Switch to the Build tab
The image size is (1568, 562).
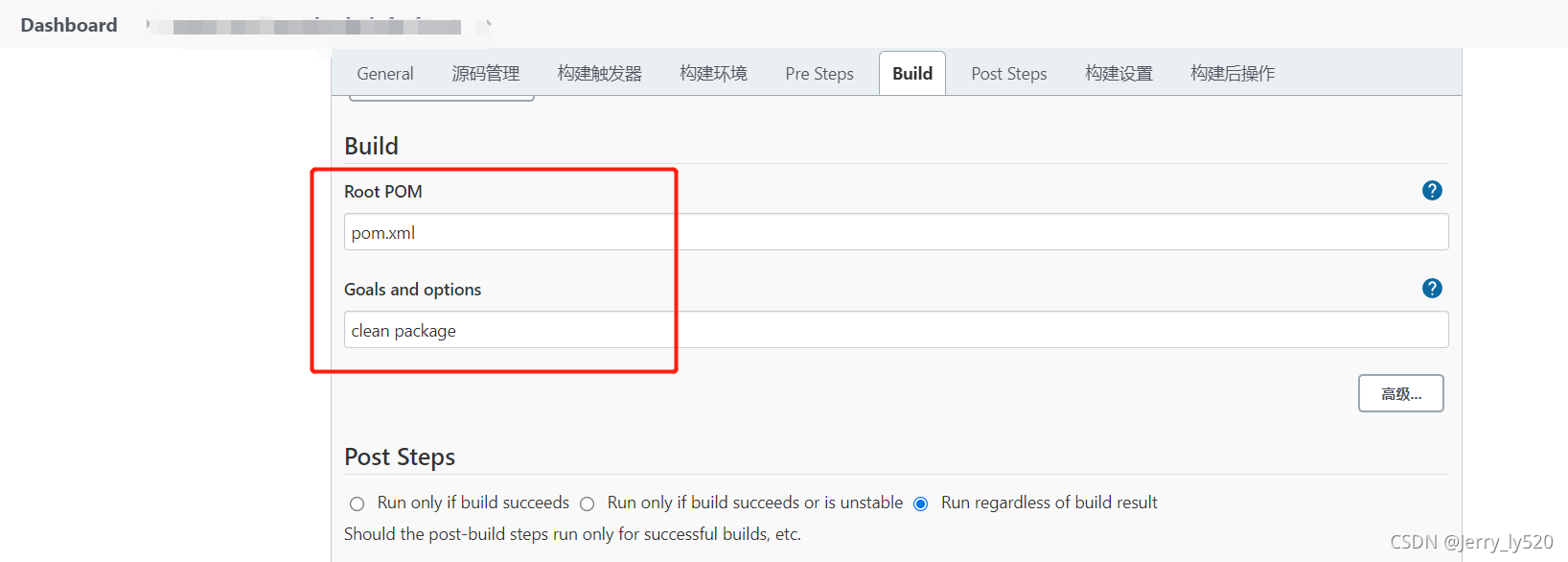click(912, 74)
